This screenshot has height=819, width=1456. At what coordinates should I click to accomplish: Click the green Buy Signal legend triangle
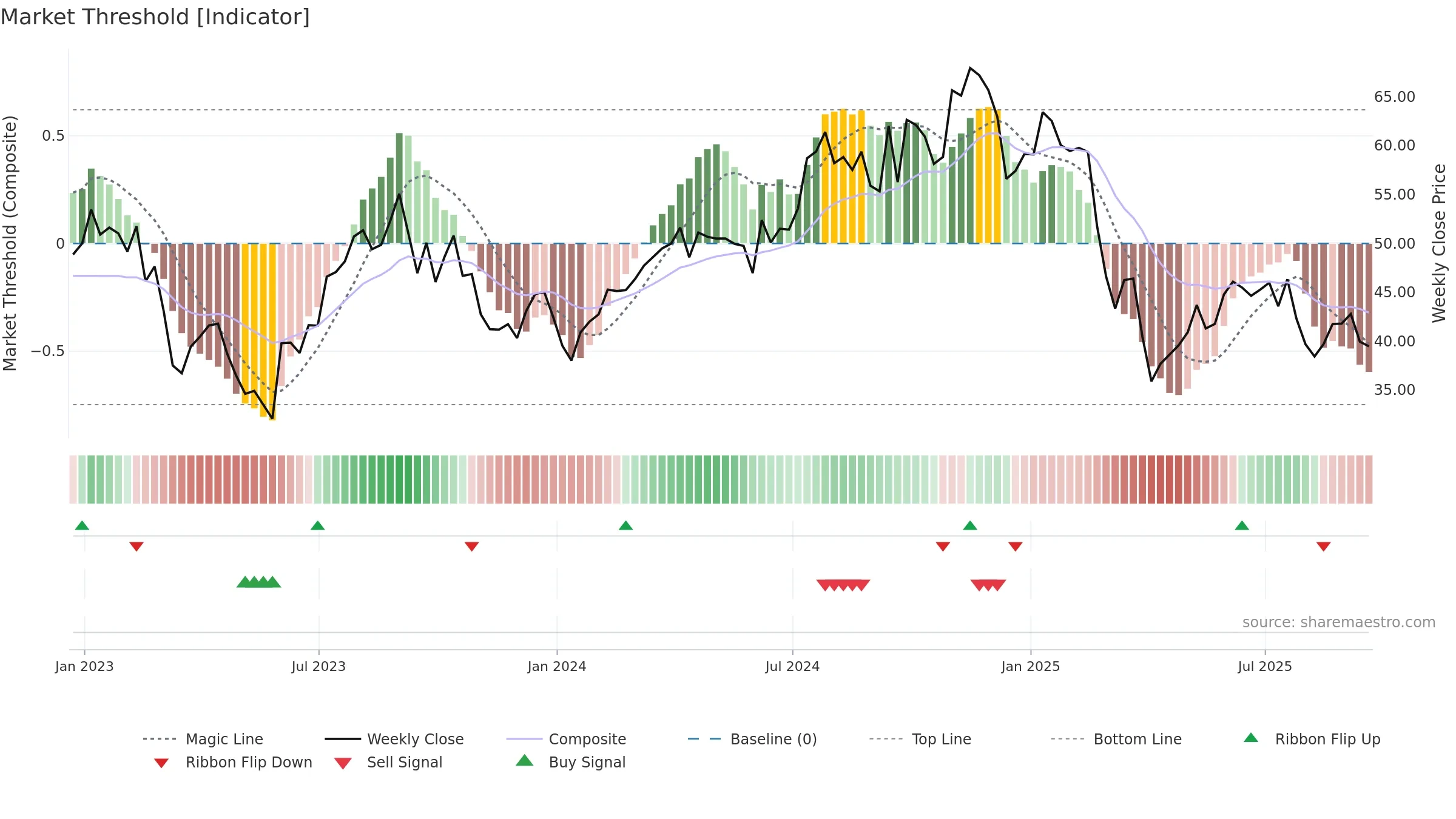(x=525, y=760)
